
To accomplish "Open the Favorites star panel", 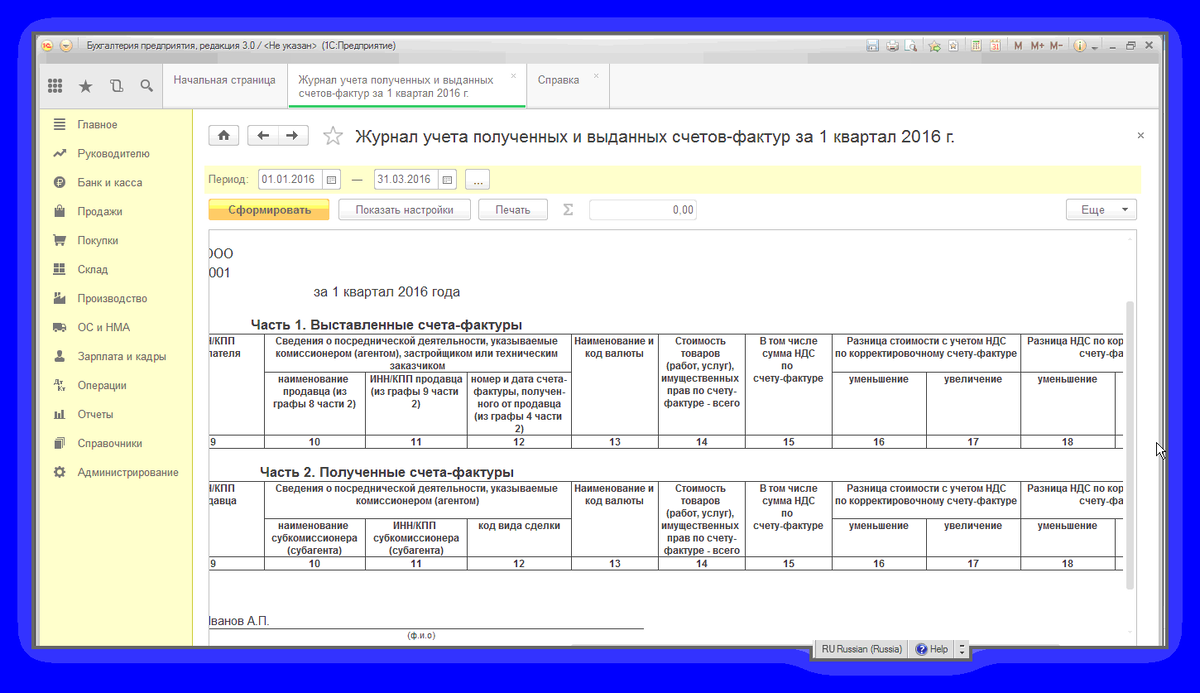I will click(85, 86).
